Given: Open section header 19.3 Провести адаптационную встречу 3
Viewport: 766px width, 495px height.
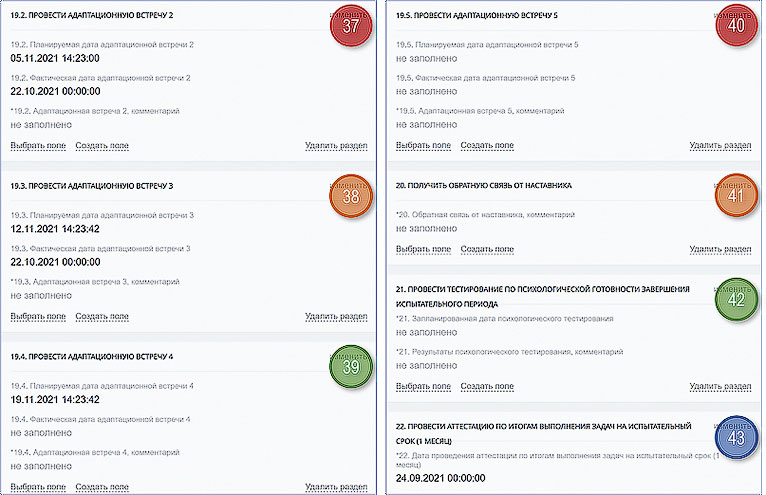Looking at the screenshot, I should point(92,186).
